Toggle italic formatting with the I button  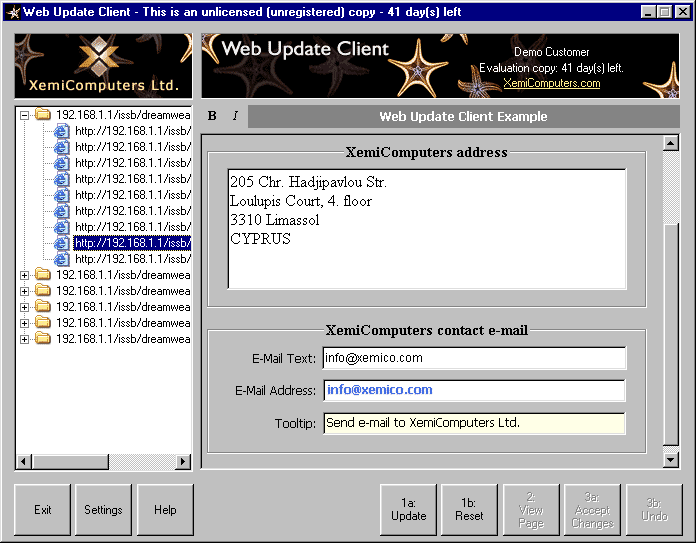[235, 116]
